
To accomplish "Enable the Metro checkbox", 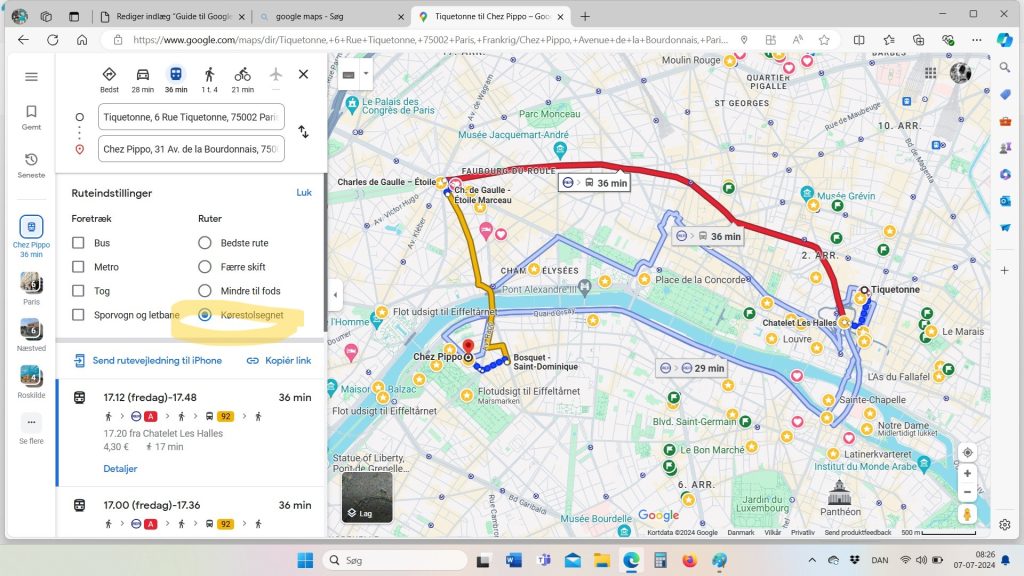I will point(78,267).
